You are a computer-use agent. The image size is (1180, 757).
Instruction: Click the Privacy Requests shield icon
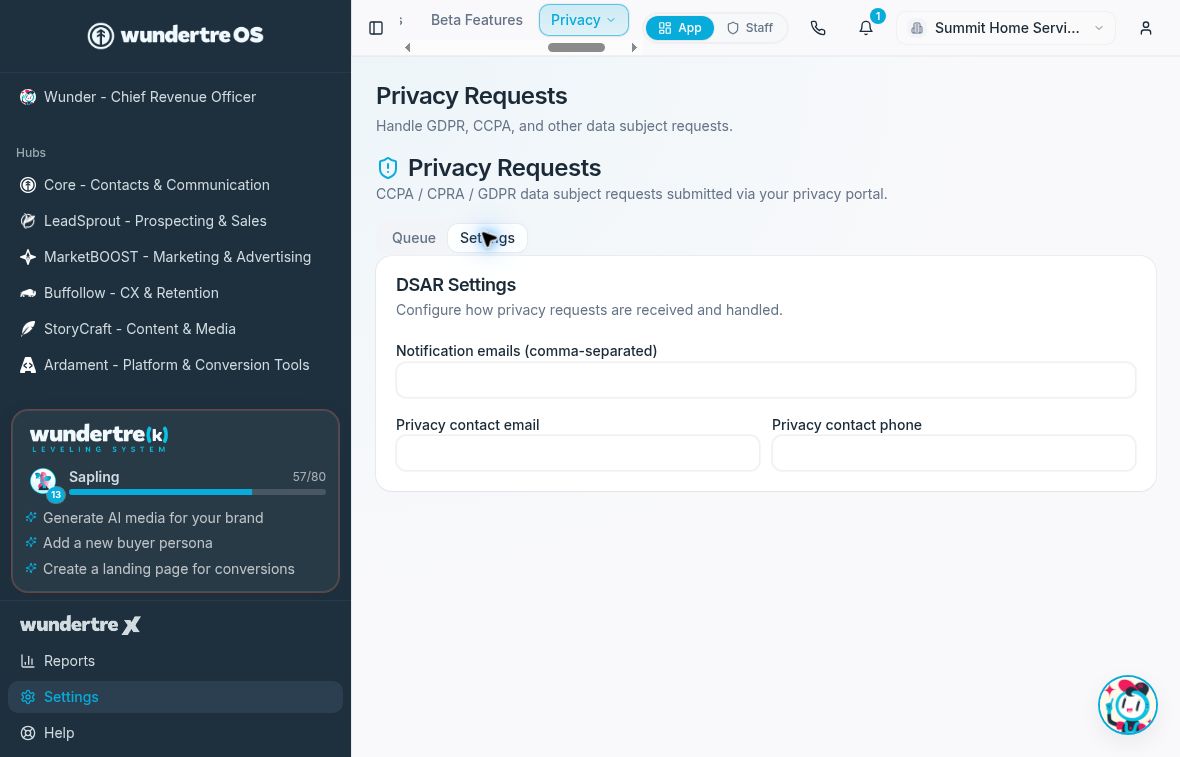coord(388,167)
